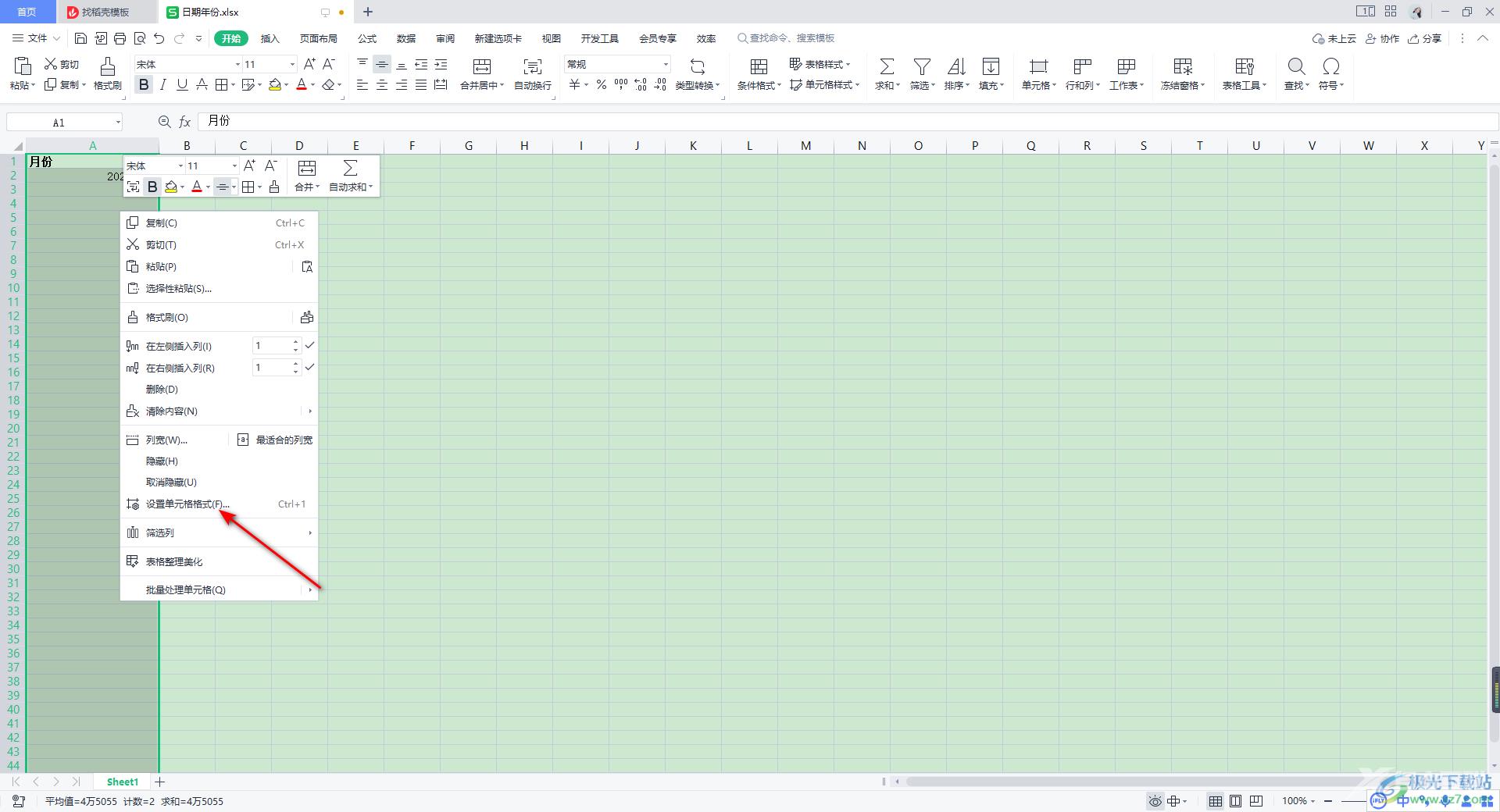Toggle Bold in the ribbon
Viewport: 1500px width, 812px height.
[144, 84]
